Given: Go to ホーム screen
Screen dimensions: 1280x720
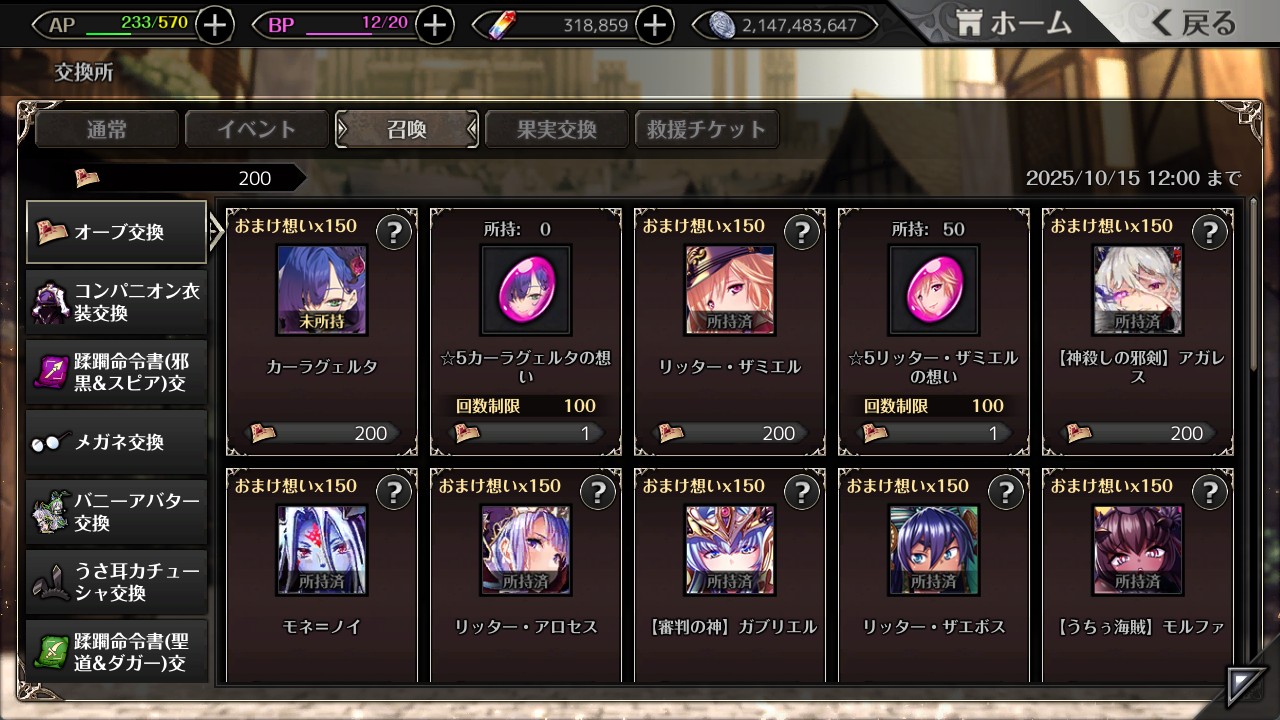Looking at the screenshot, I should tap(1013, 23).
